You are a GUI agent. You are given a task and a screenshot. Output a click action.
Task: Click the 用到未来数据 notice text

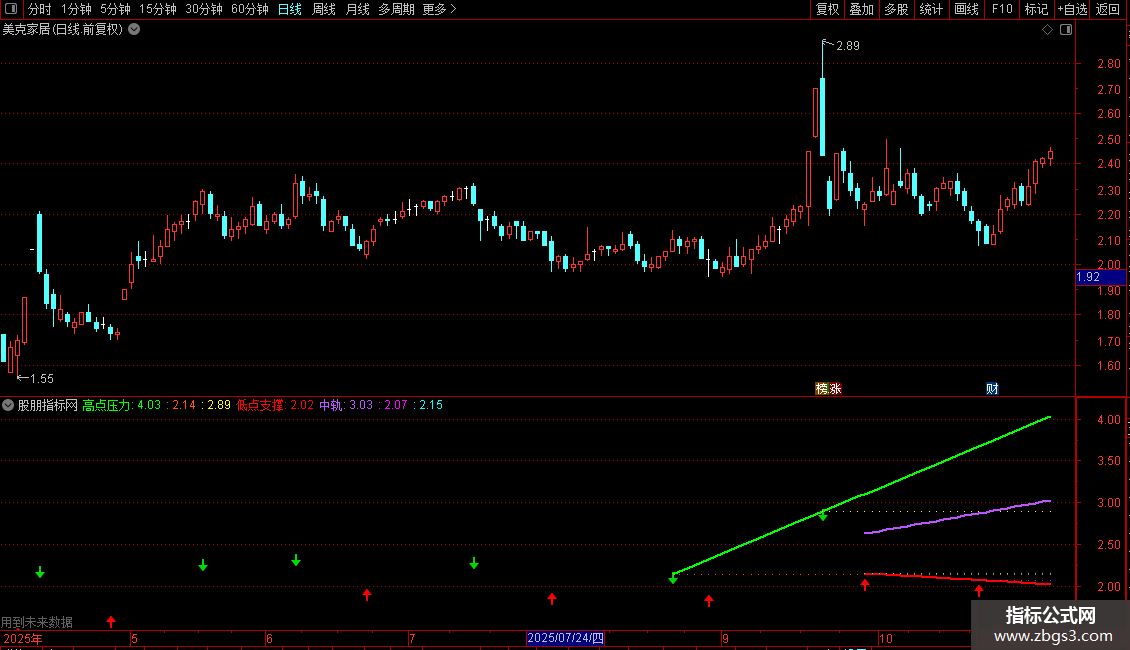(37, 622)
